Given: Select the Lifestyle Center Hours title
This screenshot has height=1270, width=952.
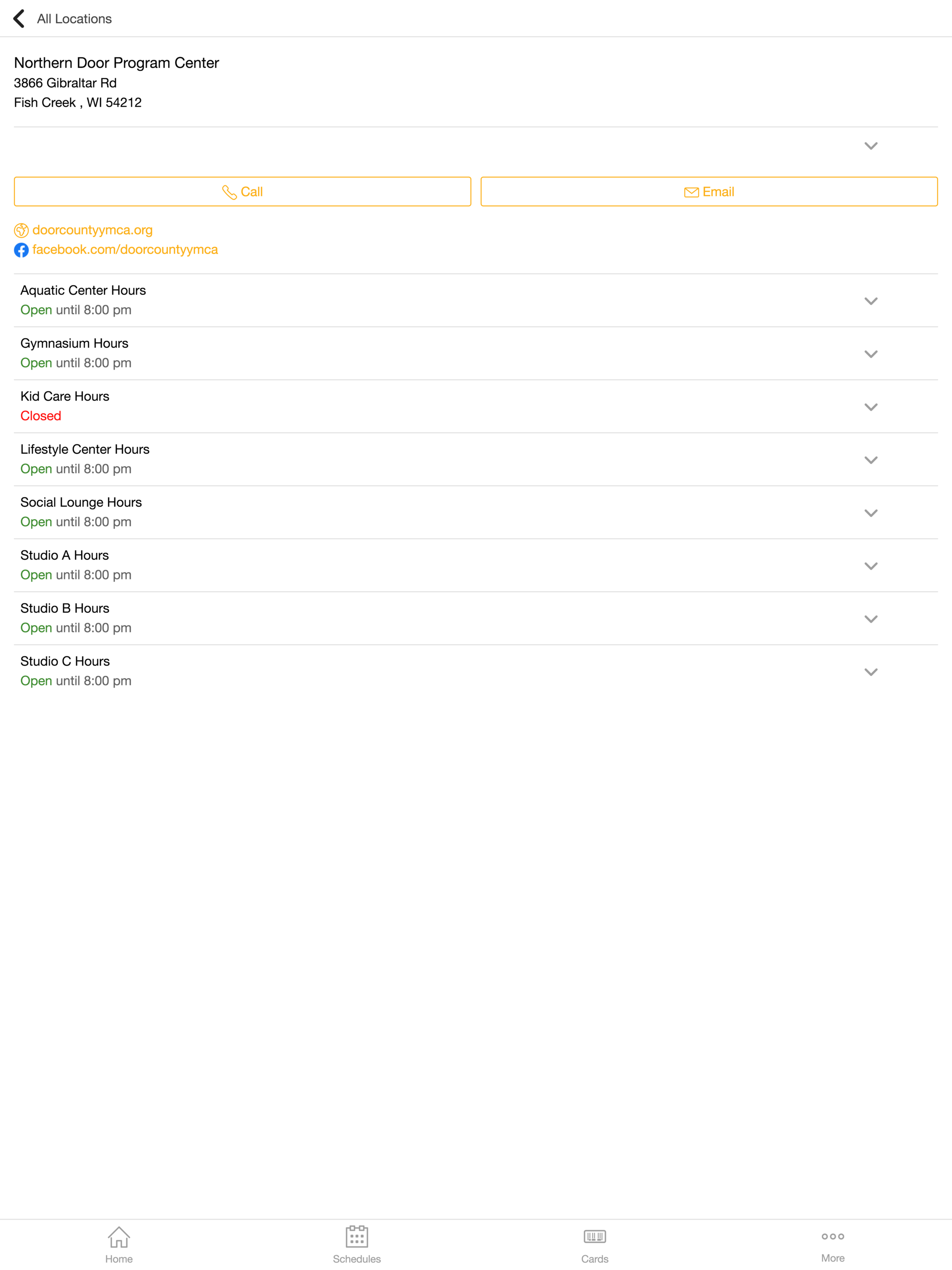Looking at the screenshot, I should coord(85,450).
